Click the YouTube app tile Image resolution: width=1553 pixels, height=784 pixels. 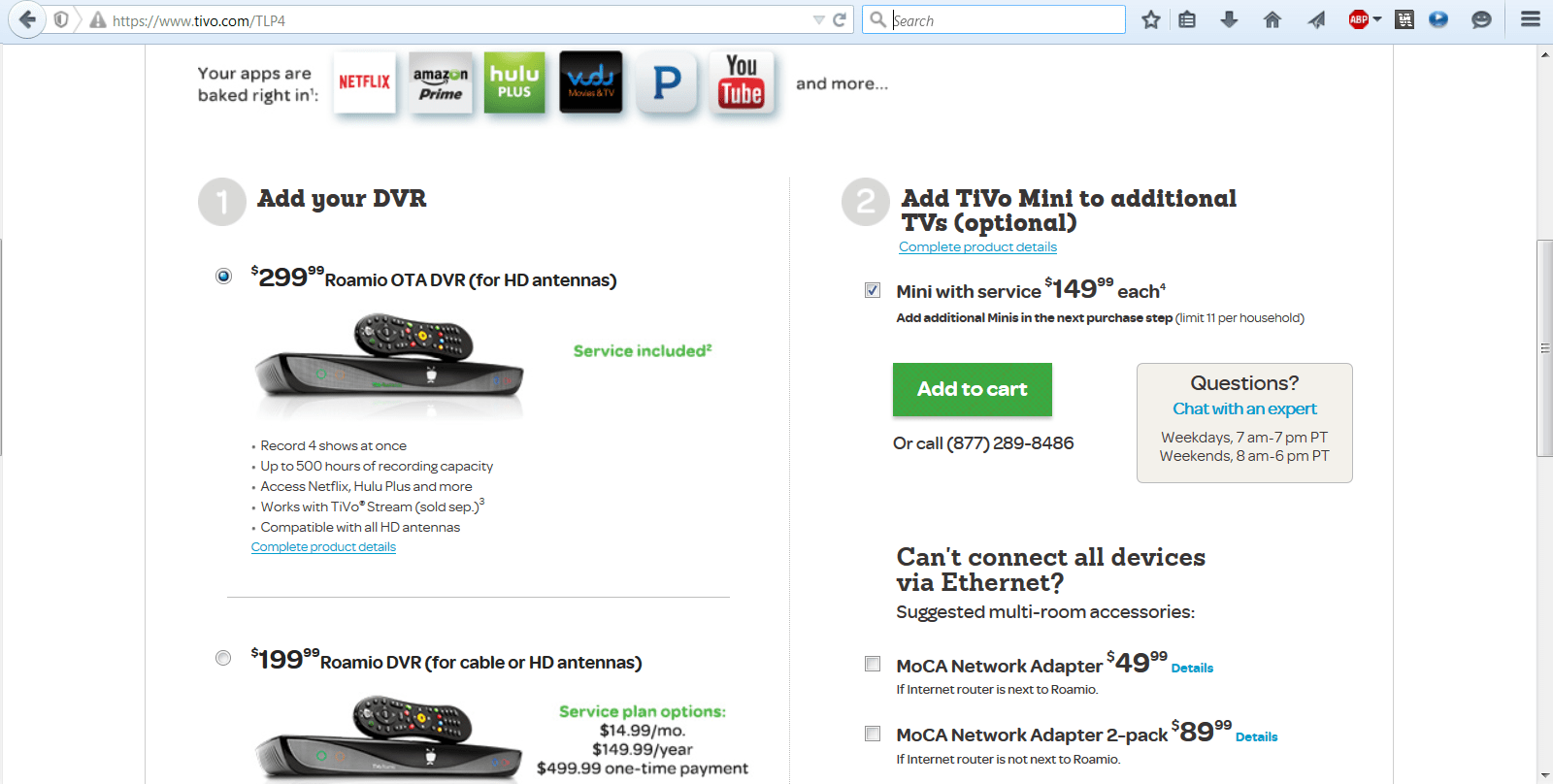[742, 82]
